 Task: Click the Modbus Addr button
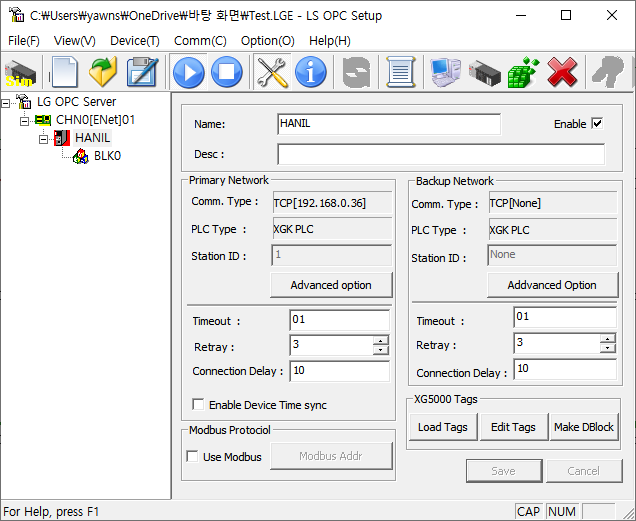click(331, 456)
